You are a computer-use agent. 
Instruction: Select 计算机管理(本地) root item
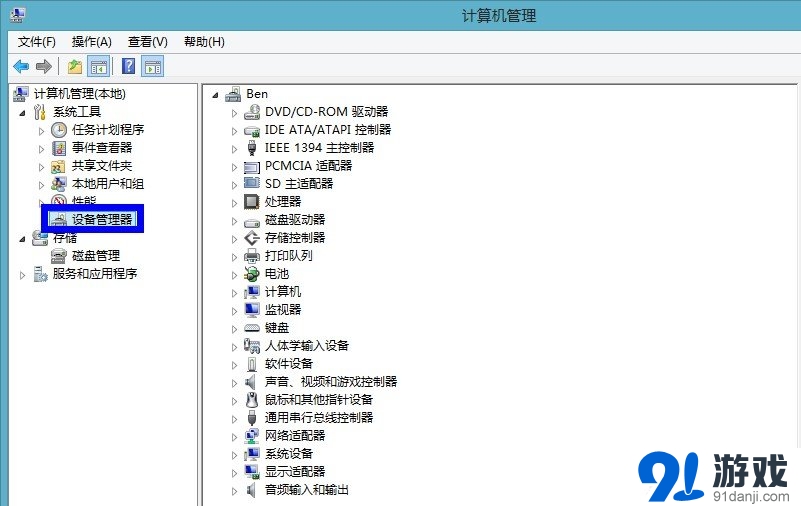(x=80, y=94)
